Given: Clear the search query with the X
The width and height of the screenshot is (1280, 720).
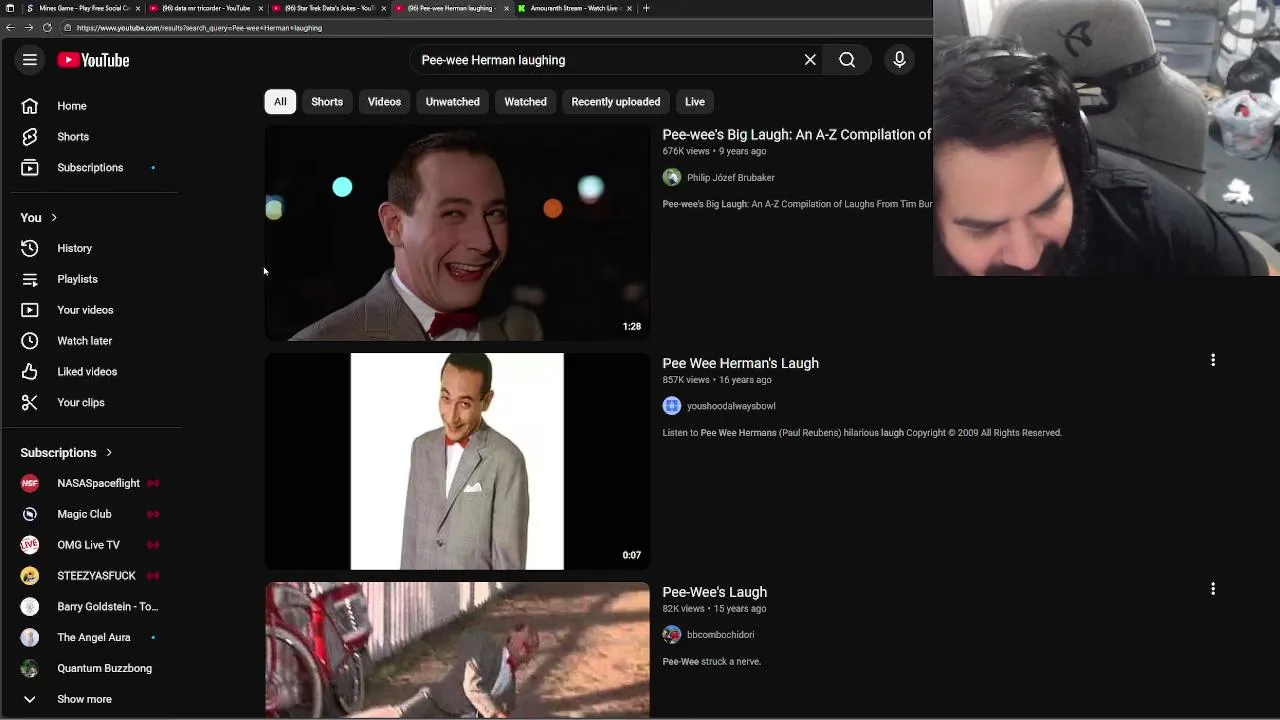Looking at the screenshot, I should [x=810, y=60].
